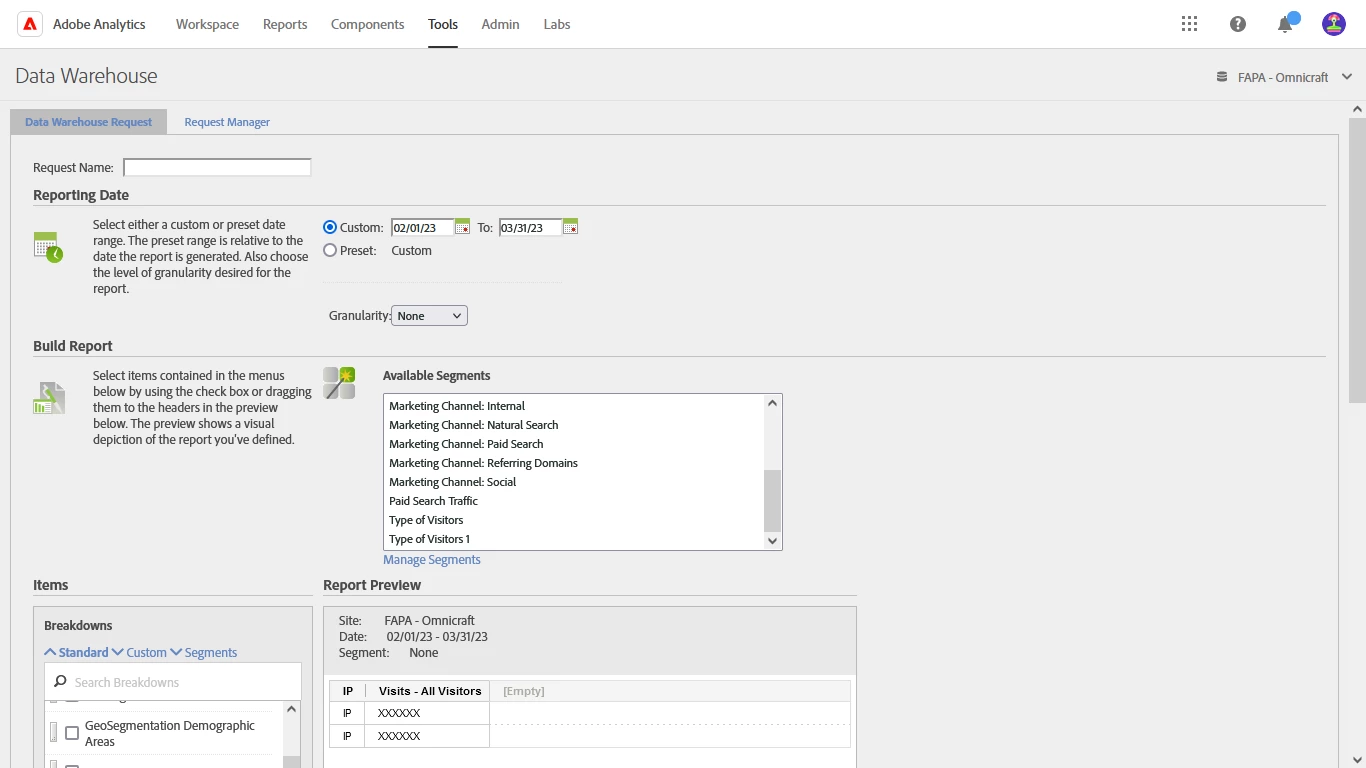Viewport: 1366px width, 768px height.
Task: Click the page scrollbar down arrow
Action: click(1357, 760)
